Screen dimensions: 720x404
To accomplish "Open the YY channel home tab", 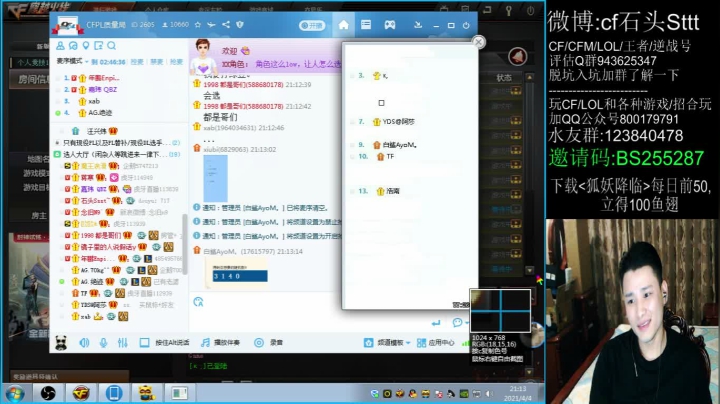I will [x=343, y=25].
